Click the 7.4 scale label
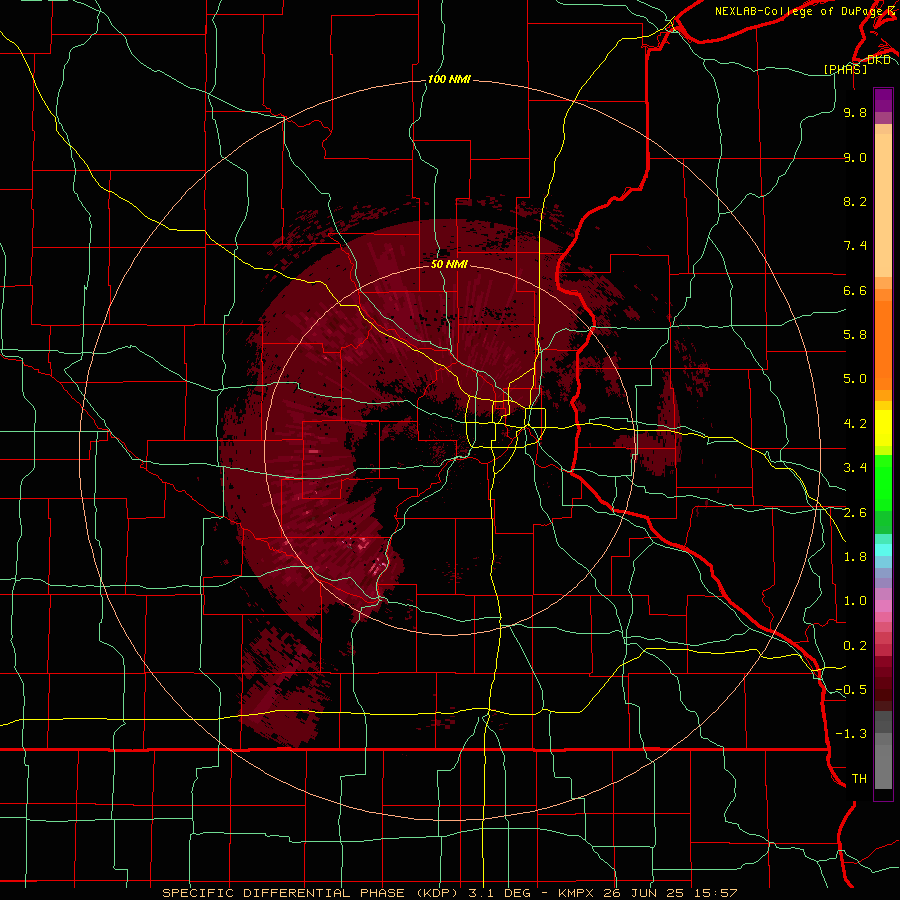 click(855, 246)
